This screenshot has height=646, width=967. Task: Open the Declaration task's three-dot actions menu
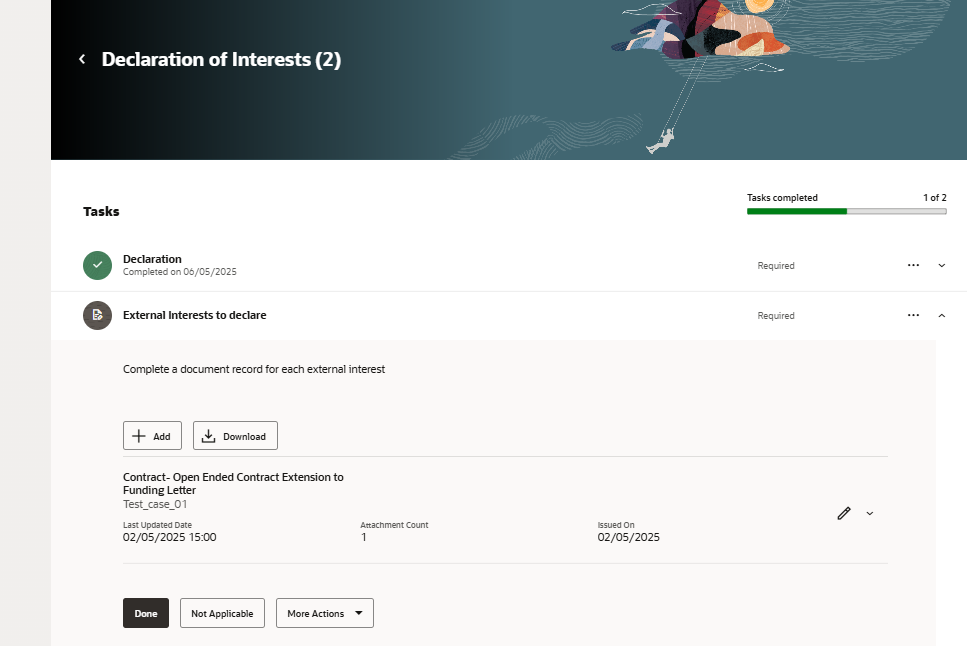913,265
